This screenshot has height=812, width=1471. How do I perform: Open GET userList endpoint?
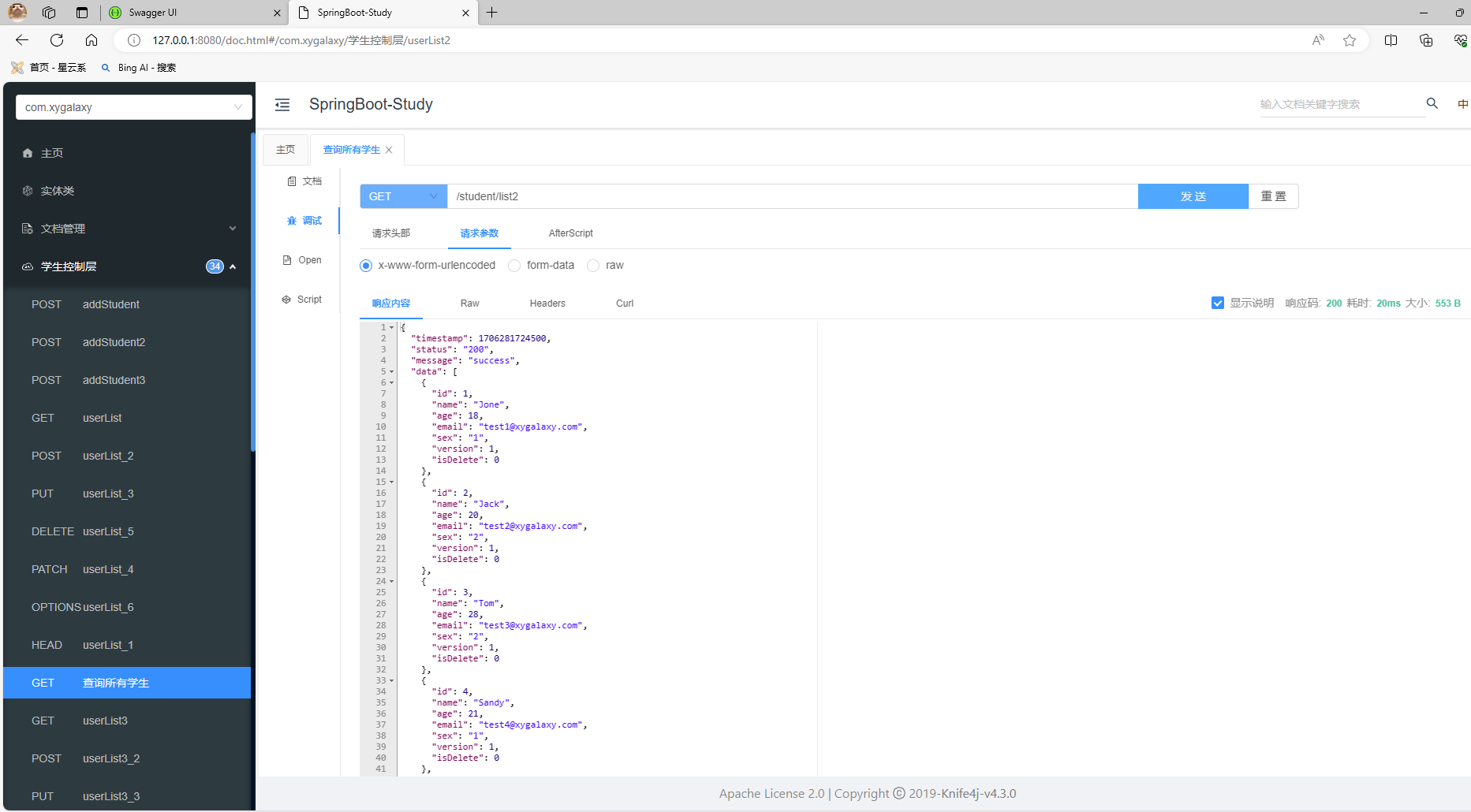(127, 418)
